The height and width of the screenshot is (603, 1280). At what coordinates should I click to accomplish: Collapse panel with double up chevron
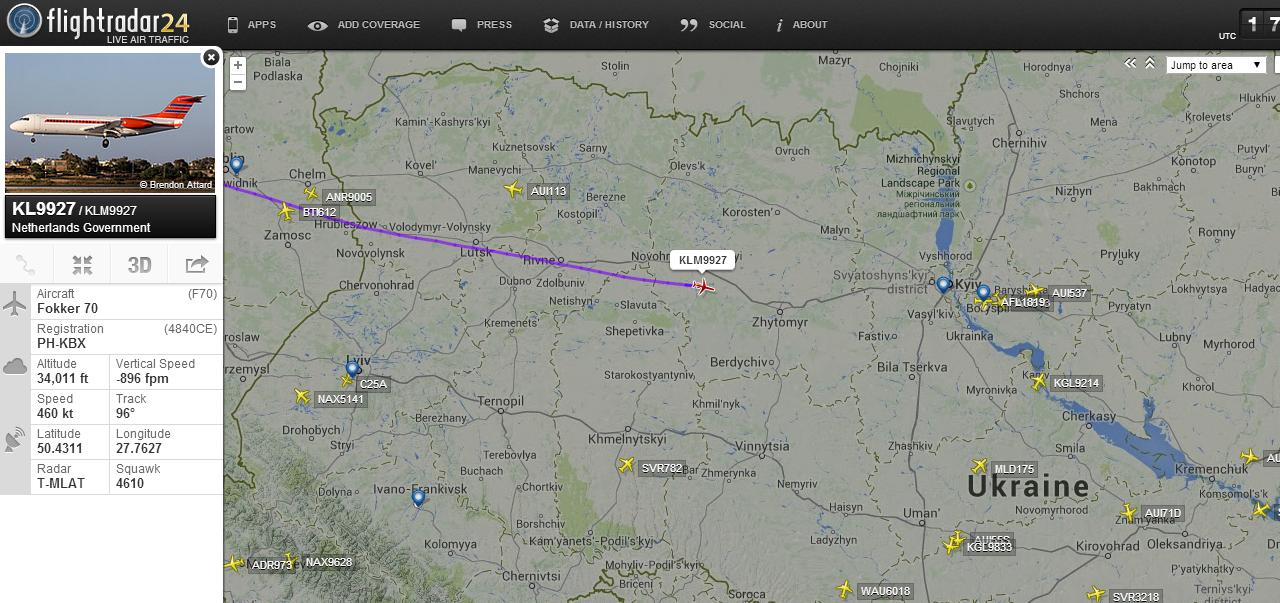click(1150, 64)
